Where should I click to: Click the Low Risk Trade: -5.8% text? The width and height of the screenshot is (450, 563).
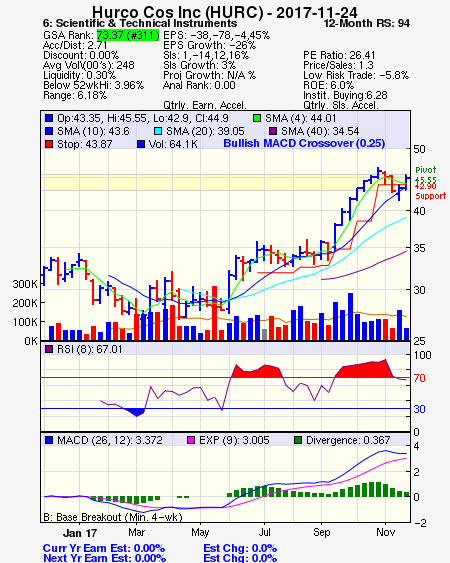[x=356, y=75]
